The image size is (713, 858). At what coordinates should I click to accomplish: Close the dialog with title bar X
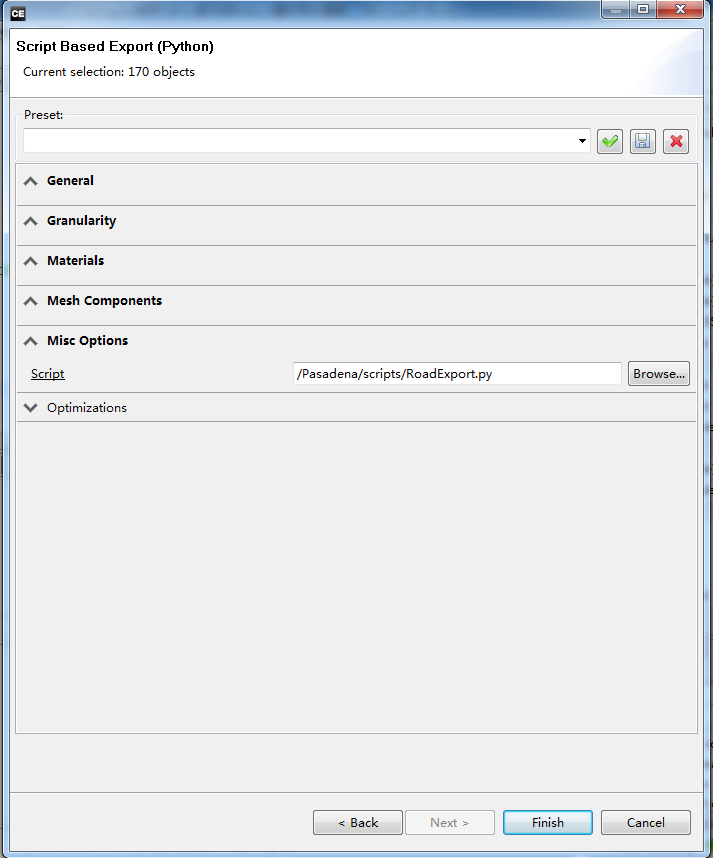pos(680,9)
